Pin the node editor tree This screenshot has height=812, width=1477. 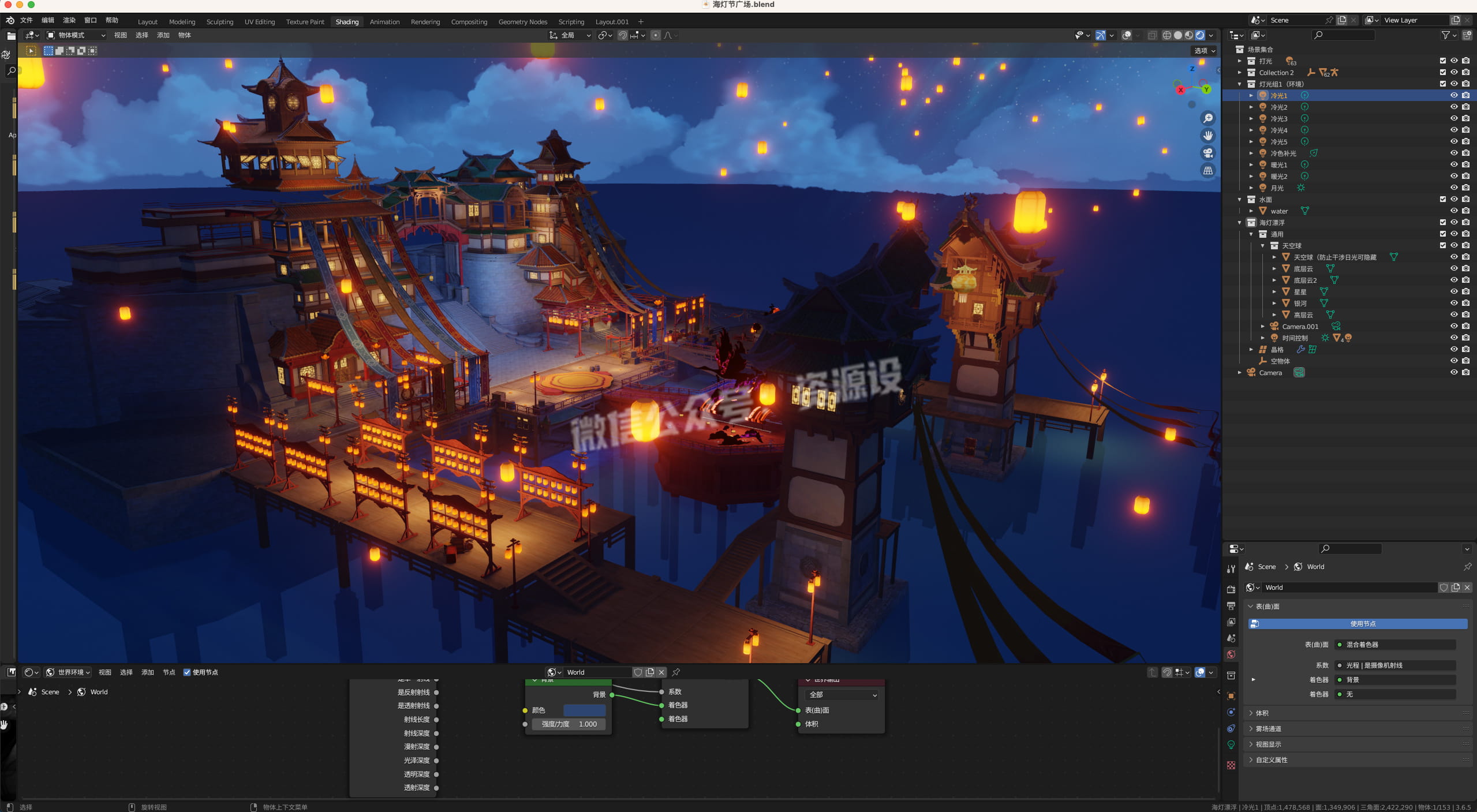point(676,672)
